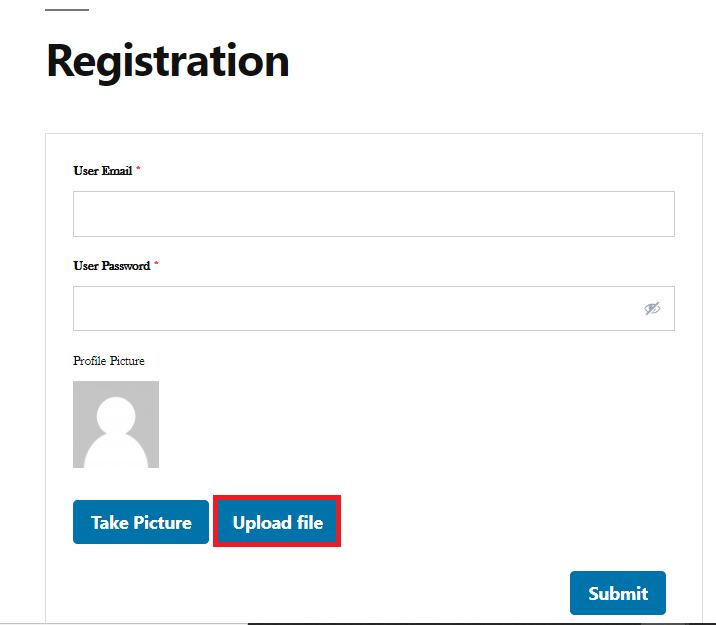716x625 pixels.
Task: Click the Upload file button
Action: tap(277, 522)
